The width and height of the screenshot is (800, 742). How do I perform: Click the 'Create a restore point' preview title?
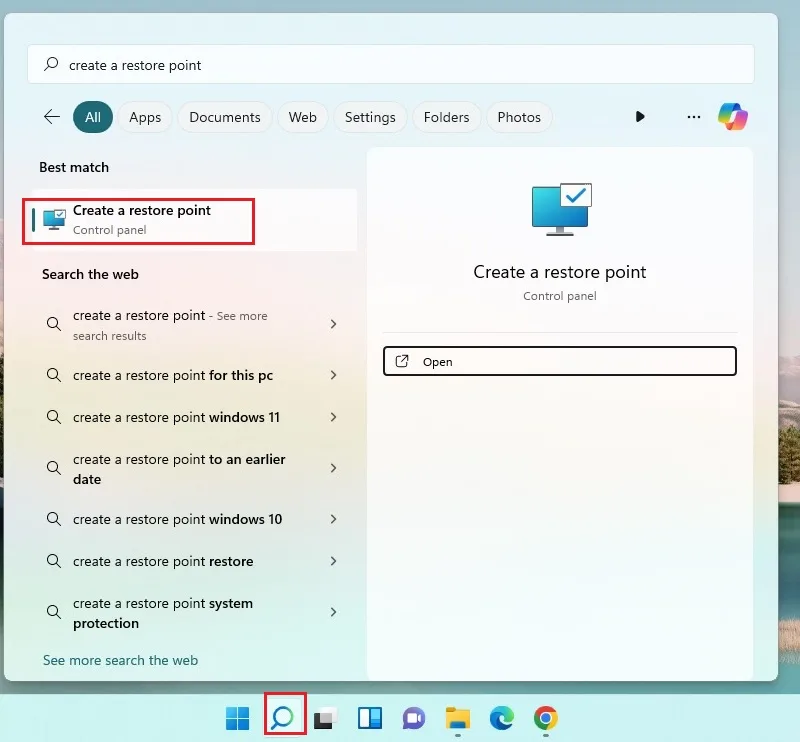click(x=560, y=272)
